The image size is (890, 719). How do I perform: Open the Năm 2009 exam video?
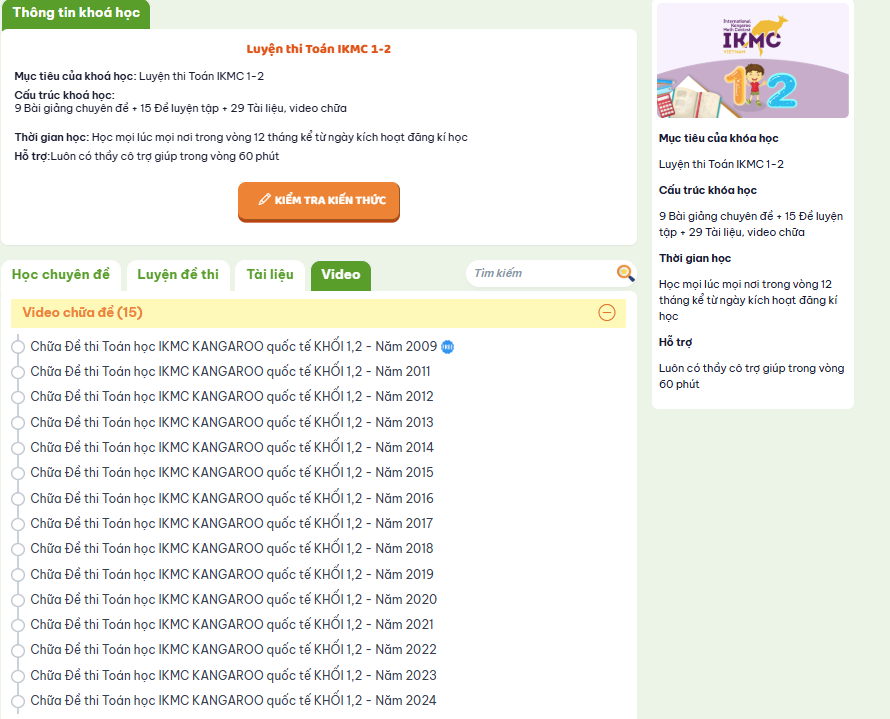(233, 346)
